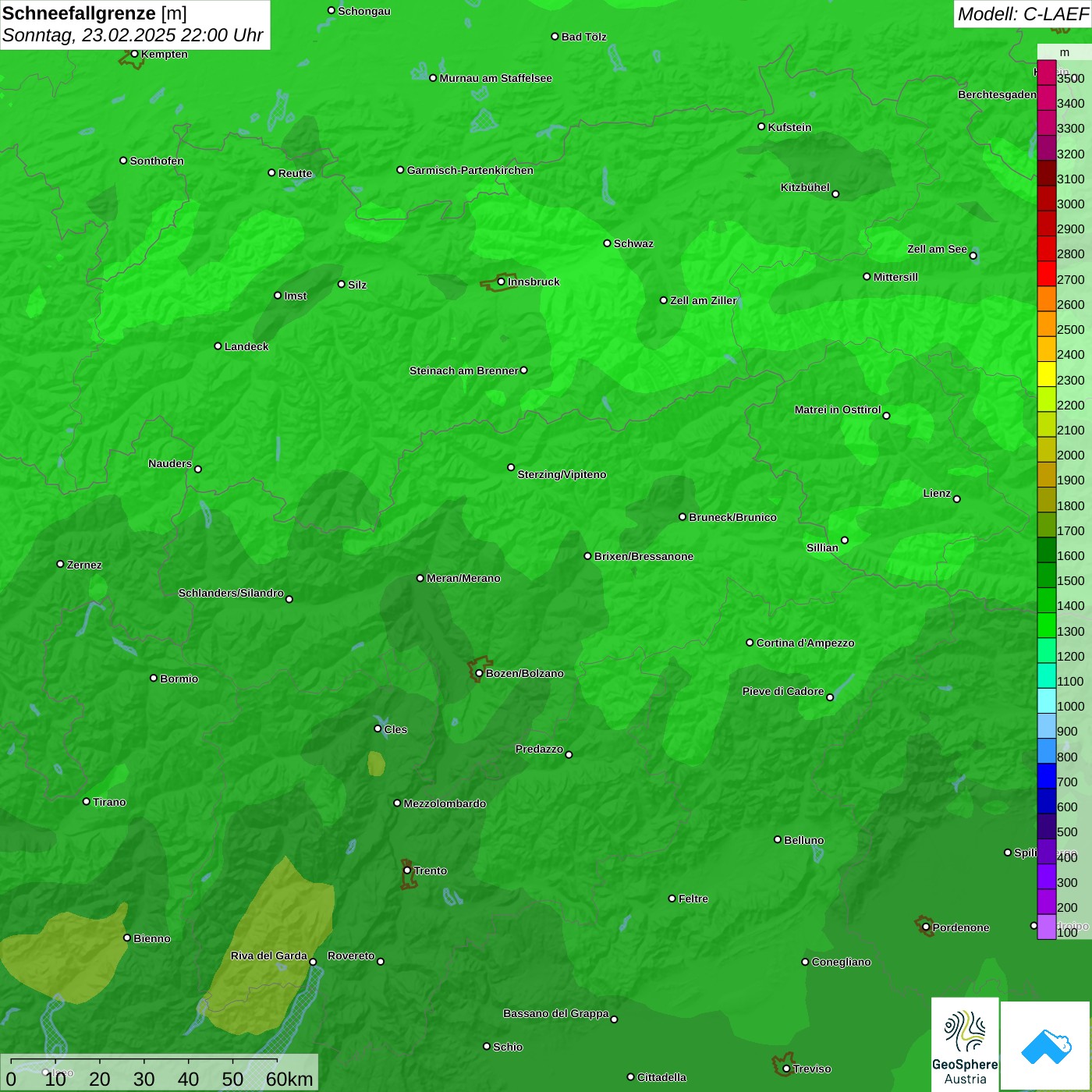Image resolution: width=1092 pixels, height=1092 pixels.
Task: Click the Riva del Garda label
Action: pos(269,955)
